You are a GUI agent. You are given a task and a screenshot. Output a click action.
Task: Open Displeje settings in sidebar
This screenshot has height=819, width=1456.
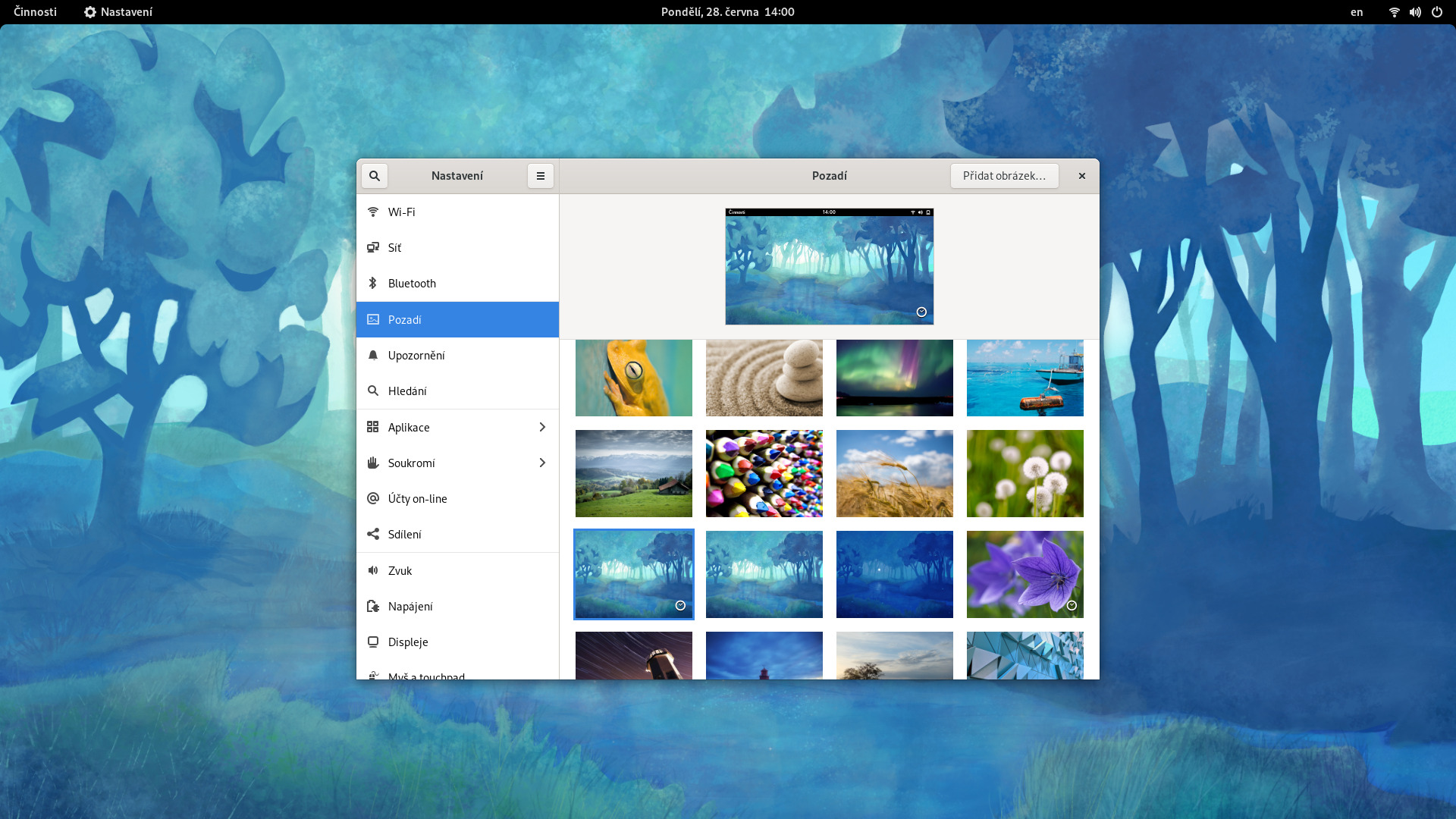click(x=408, y=642)
